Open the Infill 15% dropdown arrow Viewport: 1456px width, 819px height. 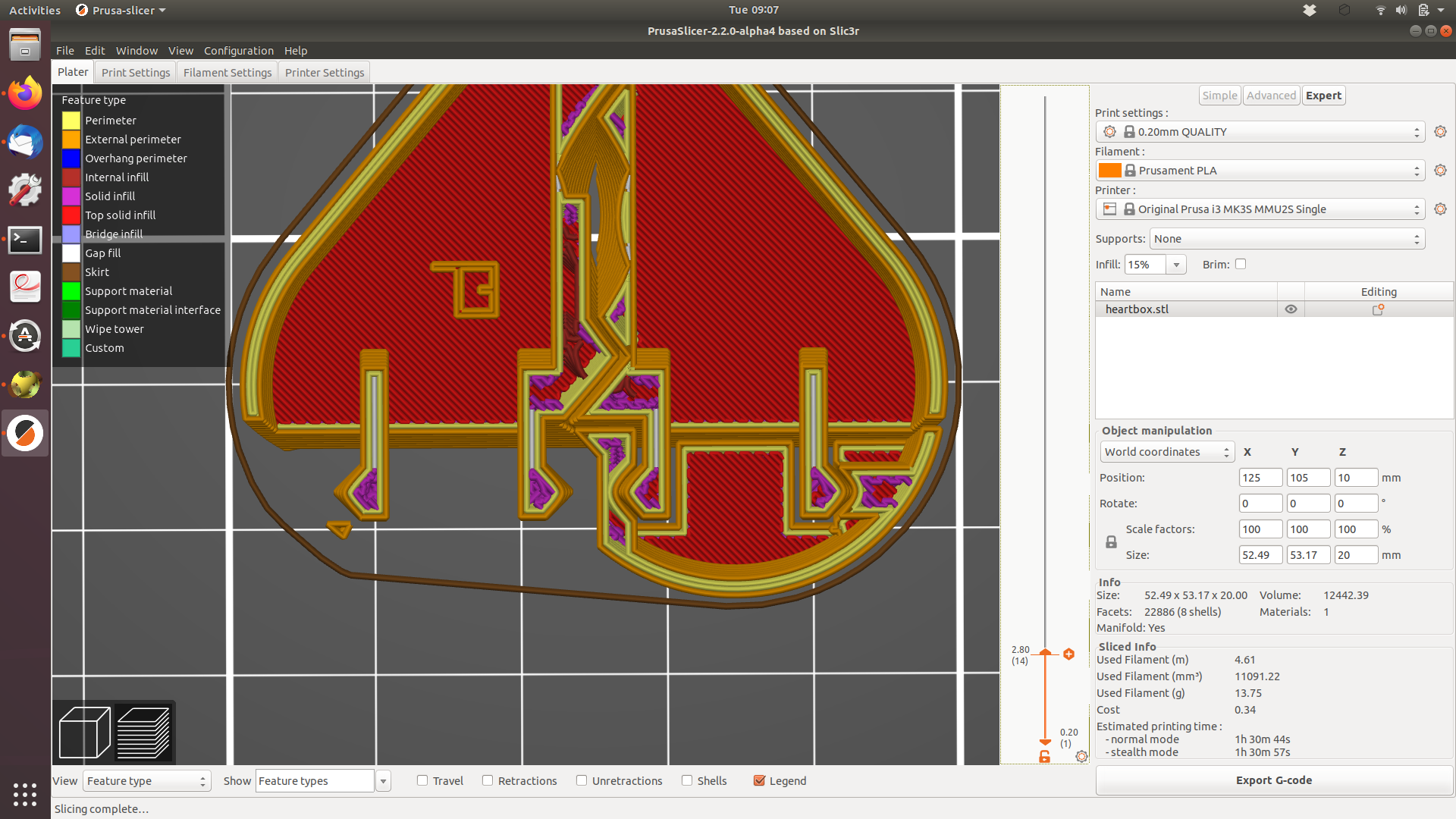tap(1176, 265)
